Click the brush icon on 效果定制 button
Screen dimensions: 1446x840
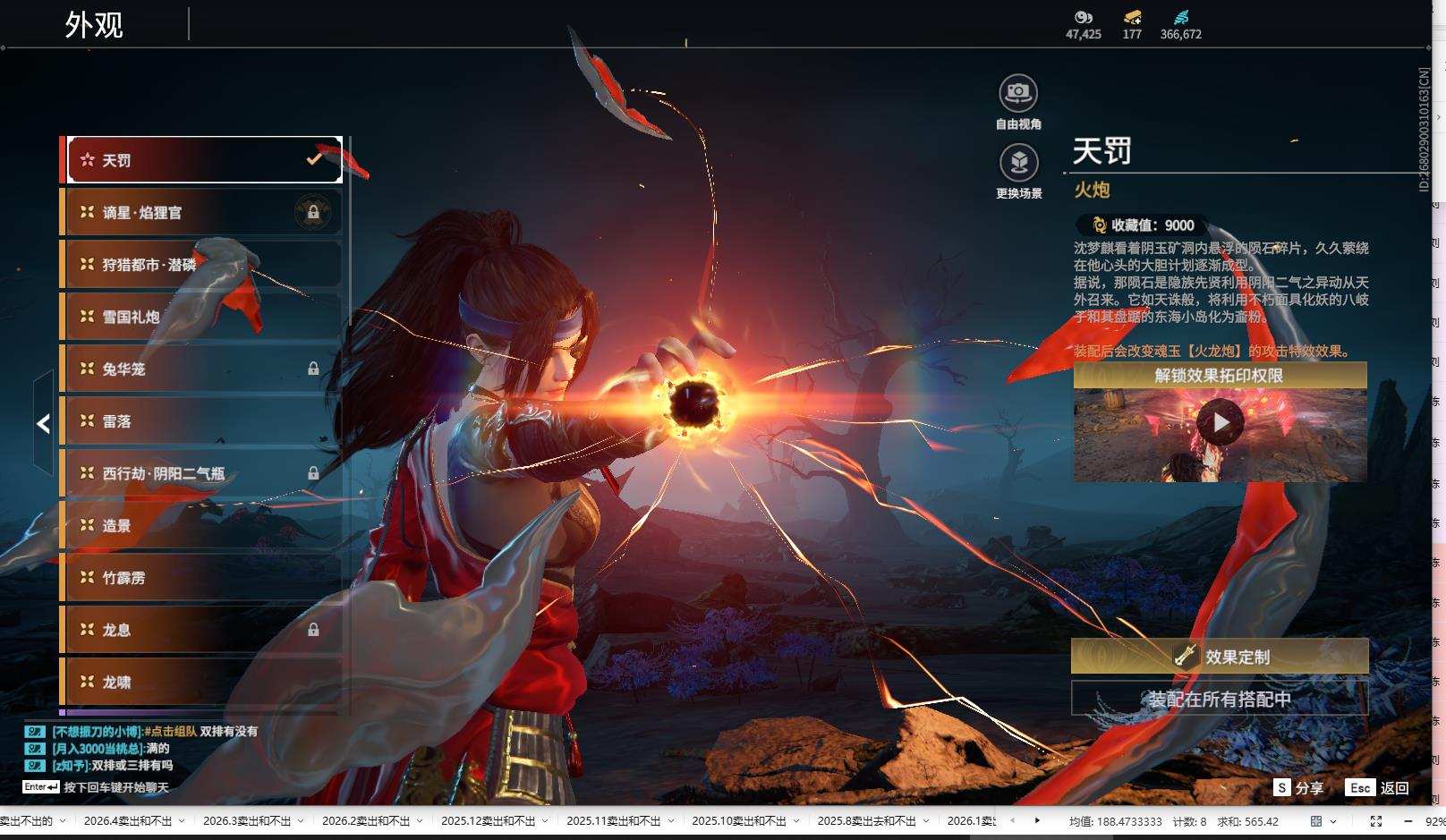pyautogui.click(x=1186, y=656)
